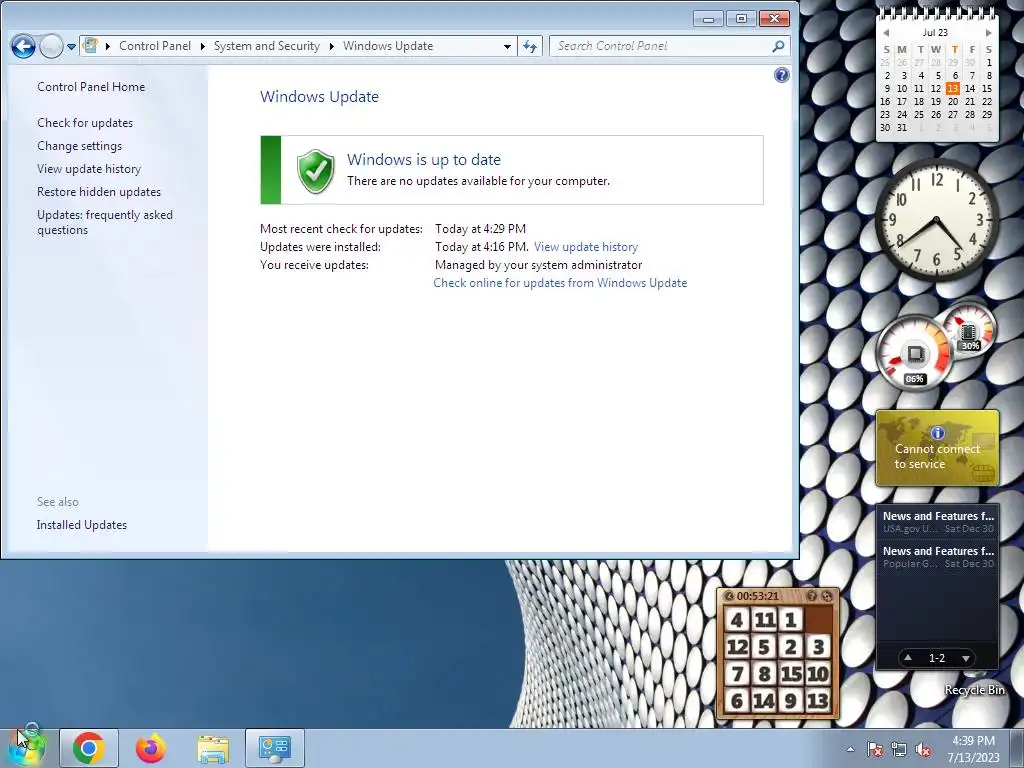The image size is (1024, 768).
Task: Expand the arrow after Control Panel breadcrumb
Action: (x=202, y=46)
